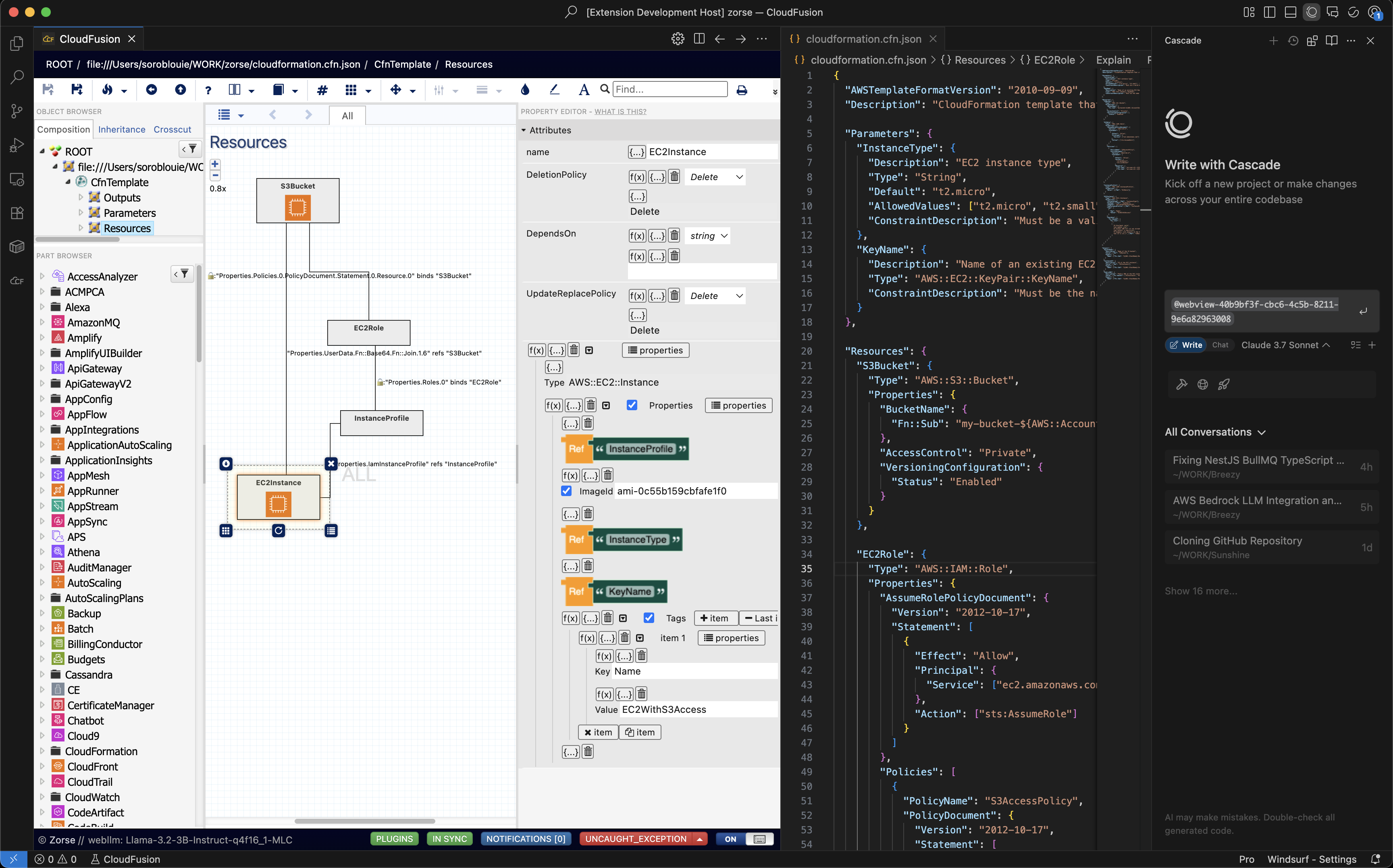Expand the All Conversations dropdown

[1215, 432]
